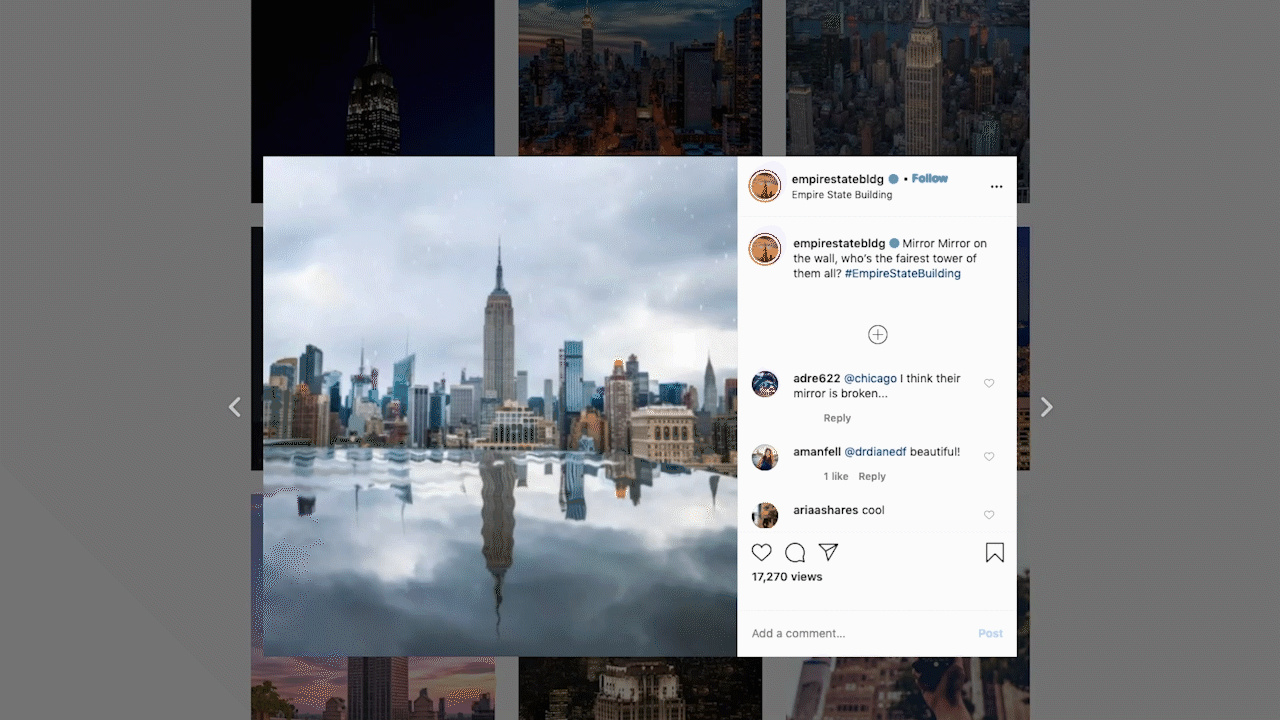Reply to amanfell's comment

click(872, 477)
